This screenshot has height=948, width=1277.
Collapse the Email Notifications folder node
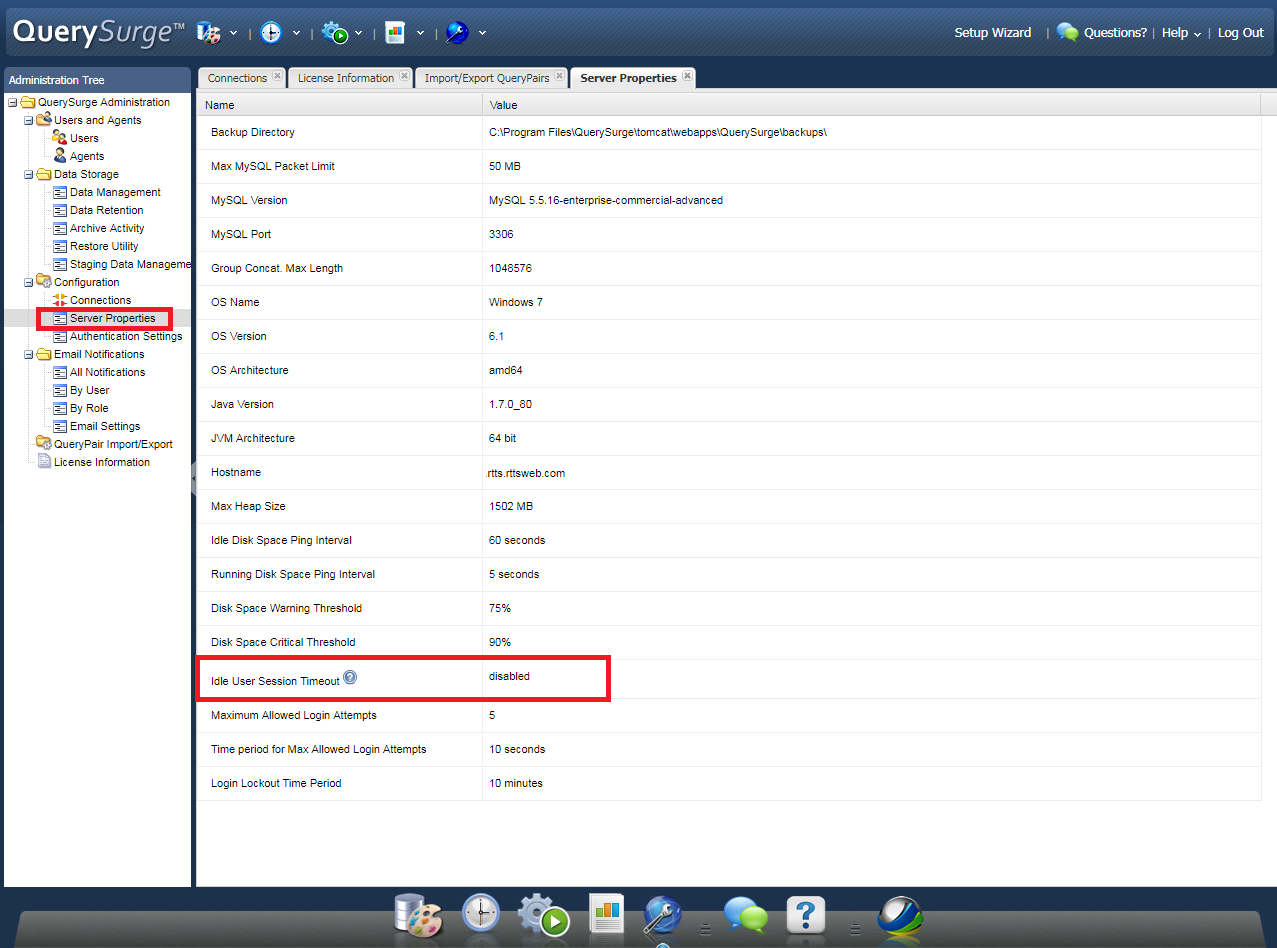coord(29,355)
